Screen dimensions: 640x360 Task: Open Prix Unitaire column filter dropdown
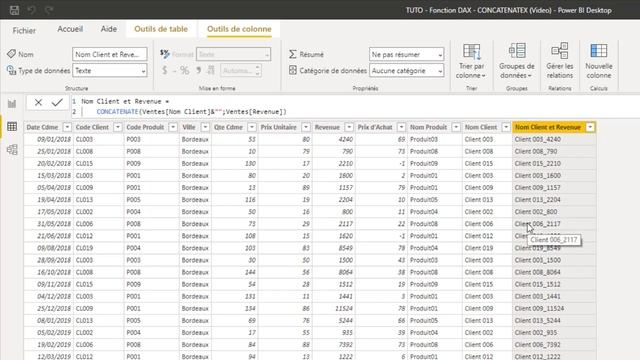[x=306, y=127]
